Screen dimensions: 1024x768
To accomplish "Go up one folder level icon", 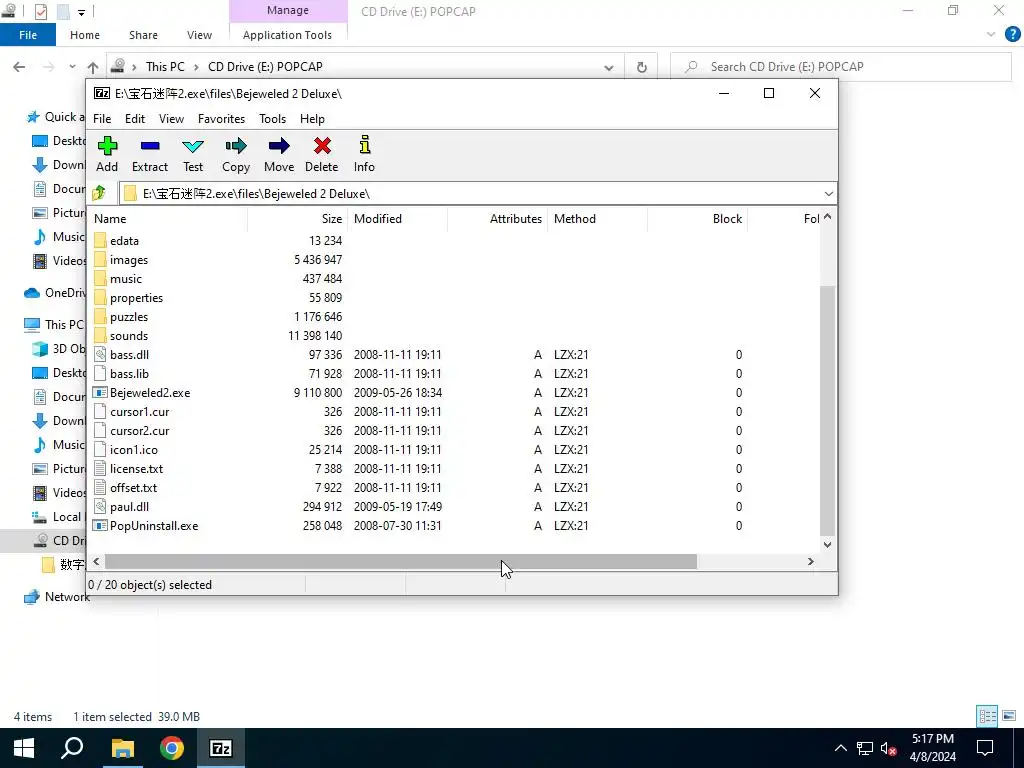I will [99, 193].
